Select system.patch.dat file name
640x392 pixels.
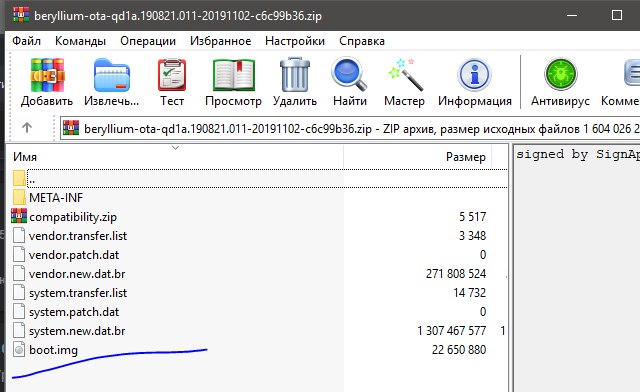click(x=74, y=312)
